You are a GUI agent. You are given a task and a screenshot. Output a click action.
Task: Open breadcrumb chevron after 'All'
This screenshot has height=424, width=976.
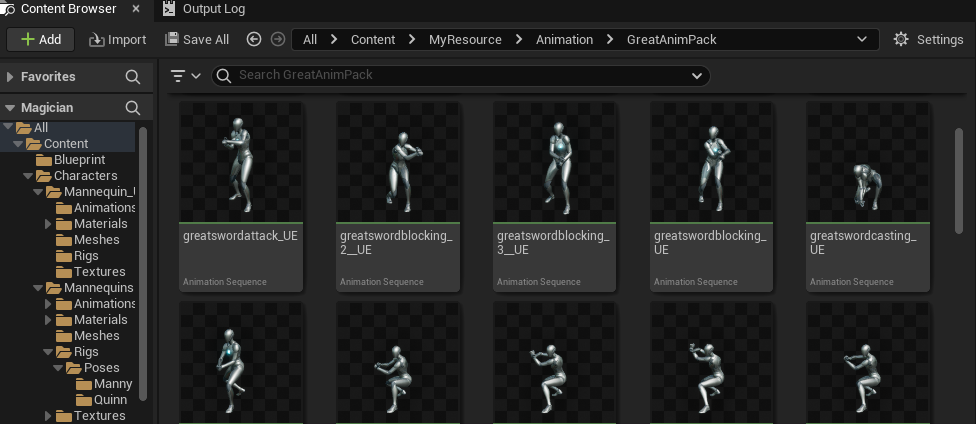[334, 39]
